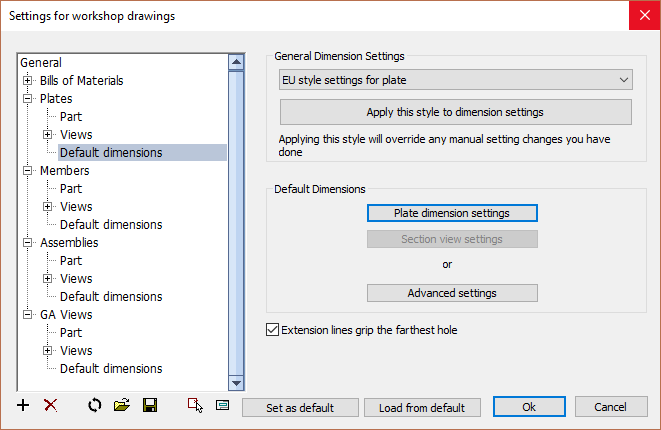Viewport: 661px width, 430px height.
Task: Expand Views under Members
Action: coord(48,207)
